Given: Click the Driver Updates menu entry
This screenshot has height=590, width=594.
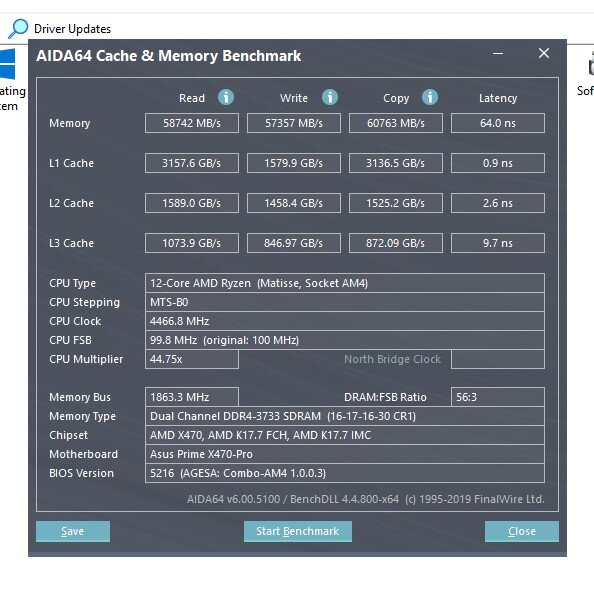Looking at the screenshot, I should point(72,29).
